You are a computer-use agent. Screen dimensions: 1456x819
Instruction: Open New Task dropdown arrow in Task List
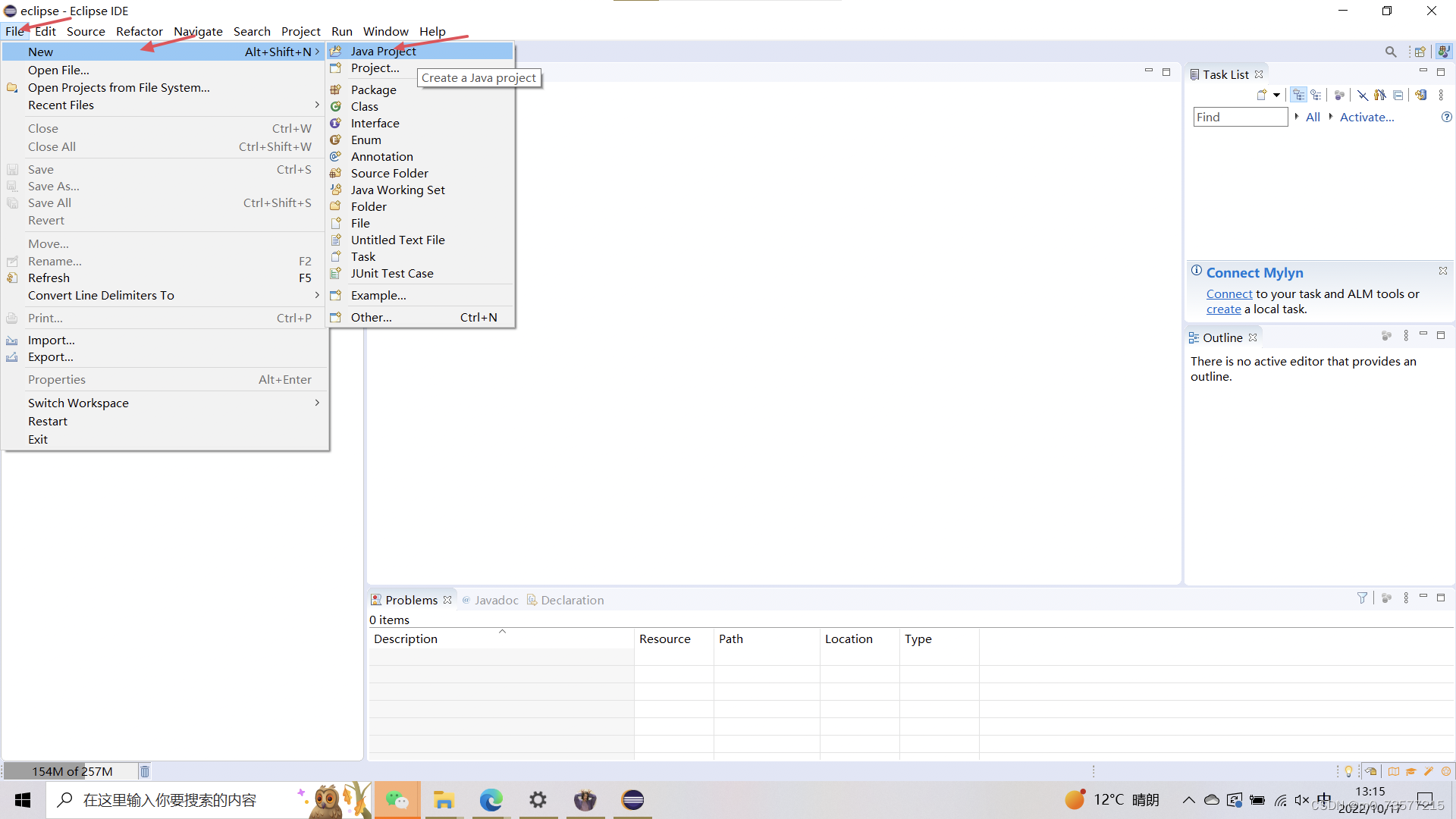(x=1276, y=96)
